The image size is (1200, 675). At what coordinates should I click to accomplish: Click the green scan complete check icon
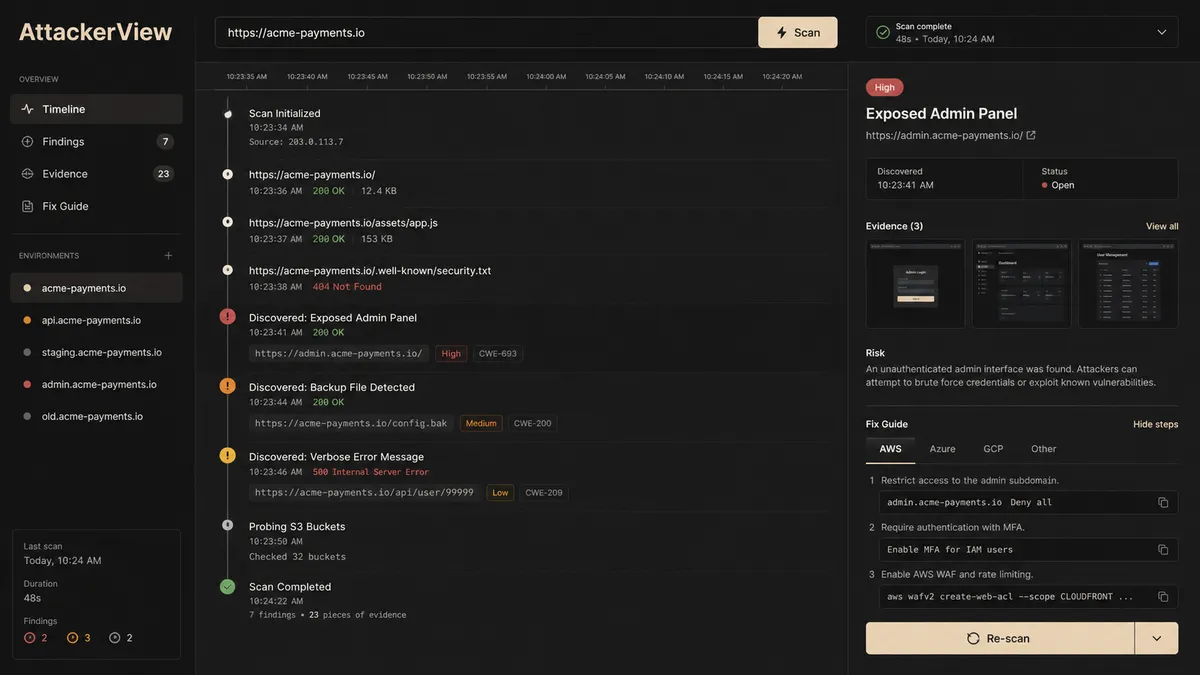pos(883,32)
